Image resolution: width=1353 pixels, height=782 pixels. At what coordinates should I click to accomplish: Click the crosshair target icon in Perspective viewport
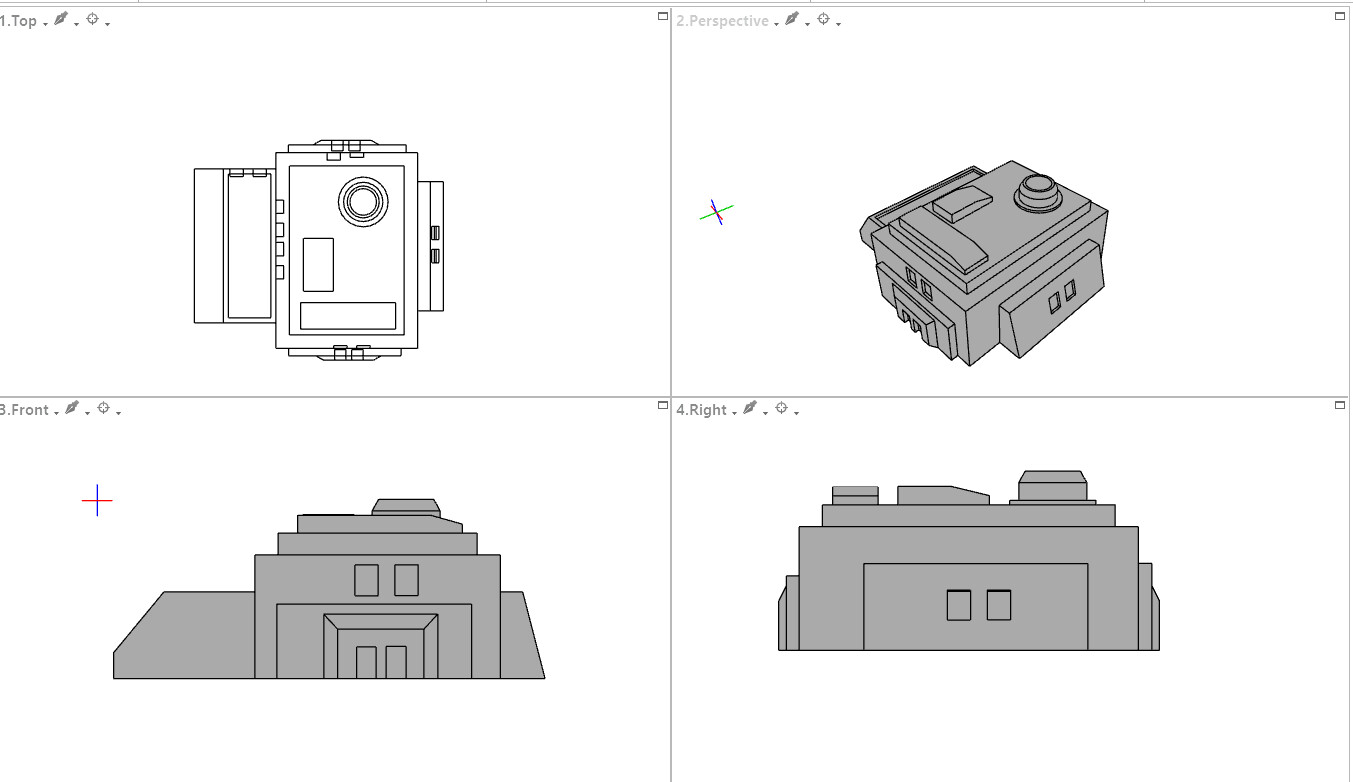824,19
